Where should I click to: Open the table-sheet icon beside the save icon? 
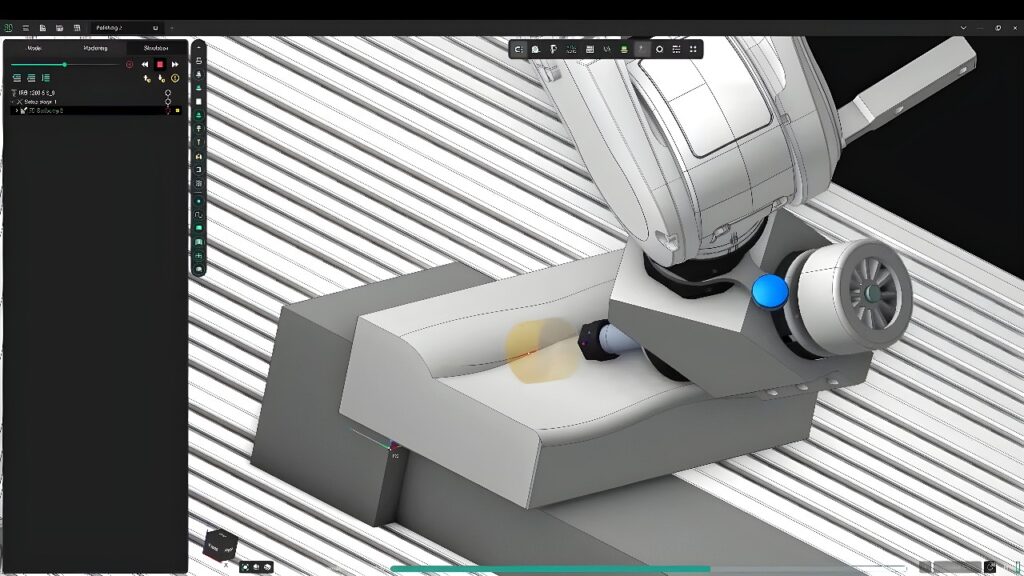[76, 28]
